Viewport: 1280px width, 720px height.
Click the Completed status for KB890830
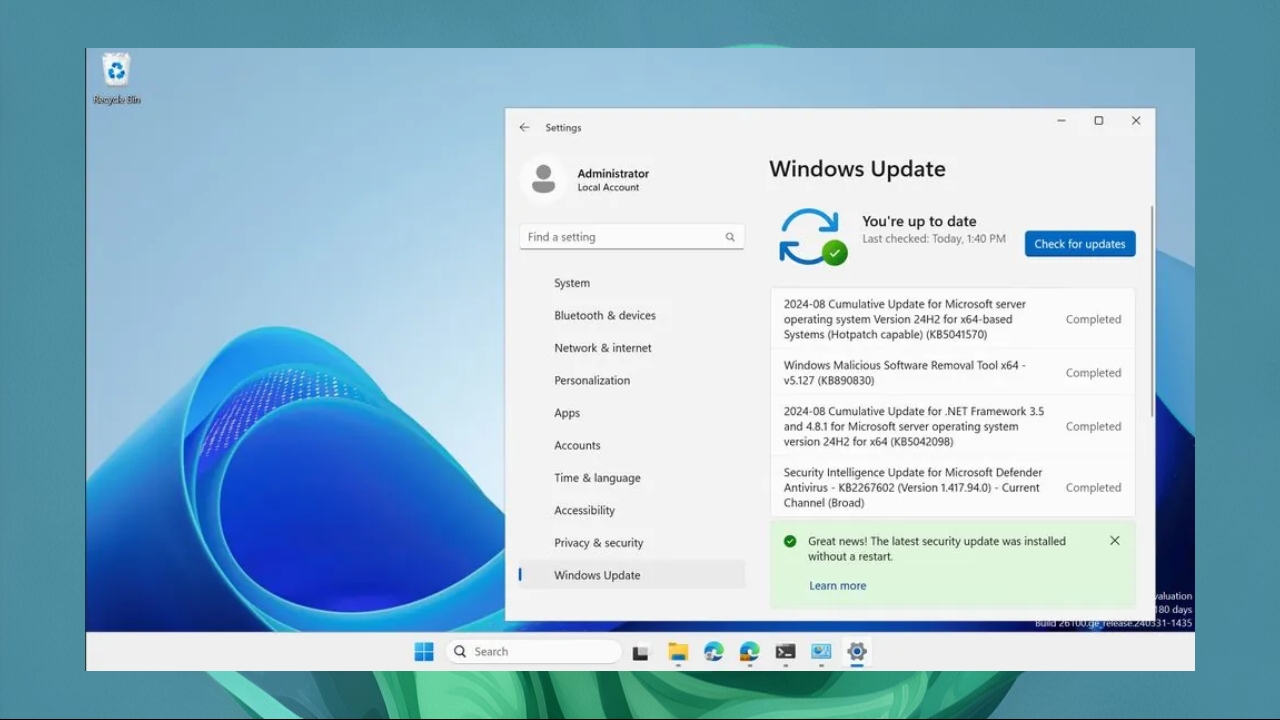1093,373
